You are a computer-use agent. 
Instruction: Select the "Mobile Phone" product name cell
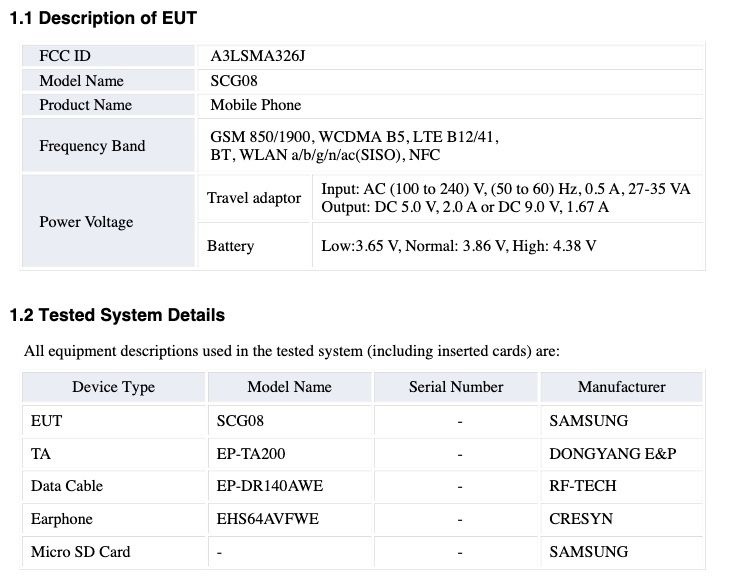pos(256,105)
